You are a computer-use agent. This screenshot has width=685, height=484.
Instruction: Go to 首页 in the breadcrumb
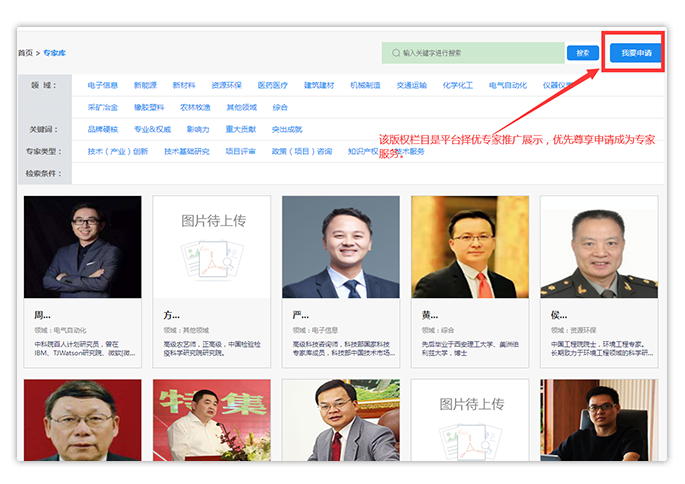(x=25, y=53)
